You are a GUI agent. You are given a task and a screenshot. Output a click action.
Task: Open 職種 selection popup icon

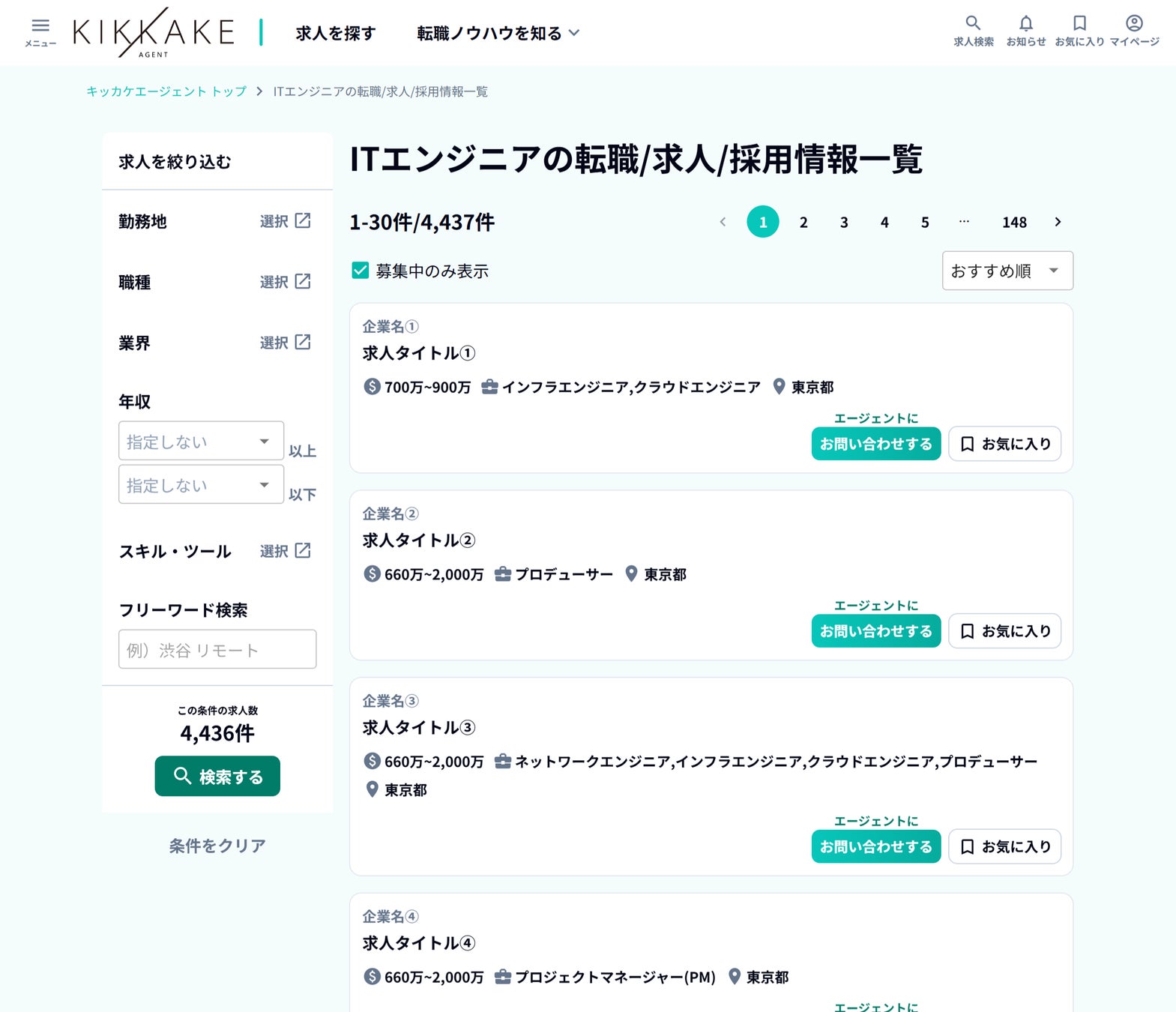[302, 282]
